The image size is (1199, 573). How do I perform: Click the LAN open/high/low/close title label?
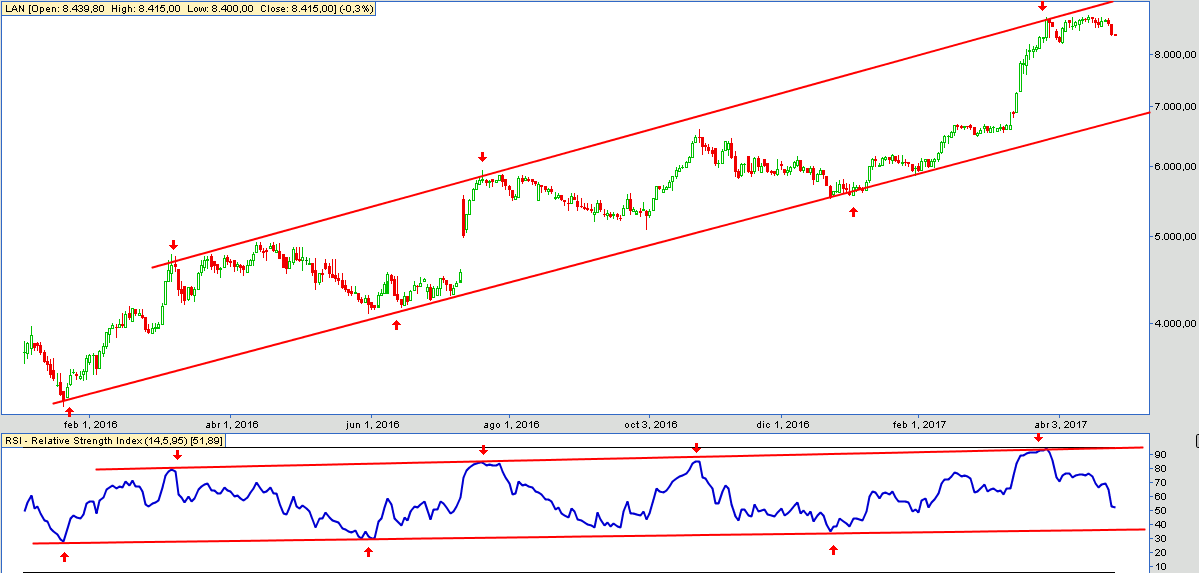click(160, 9)
